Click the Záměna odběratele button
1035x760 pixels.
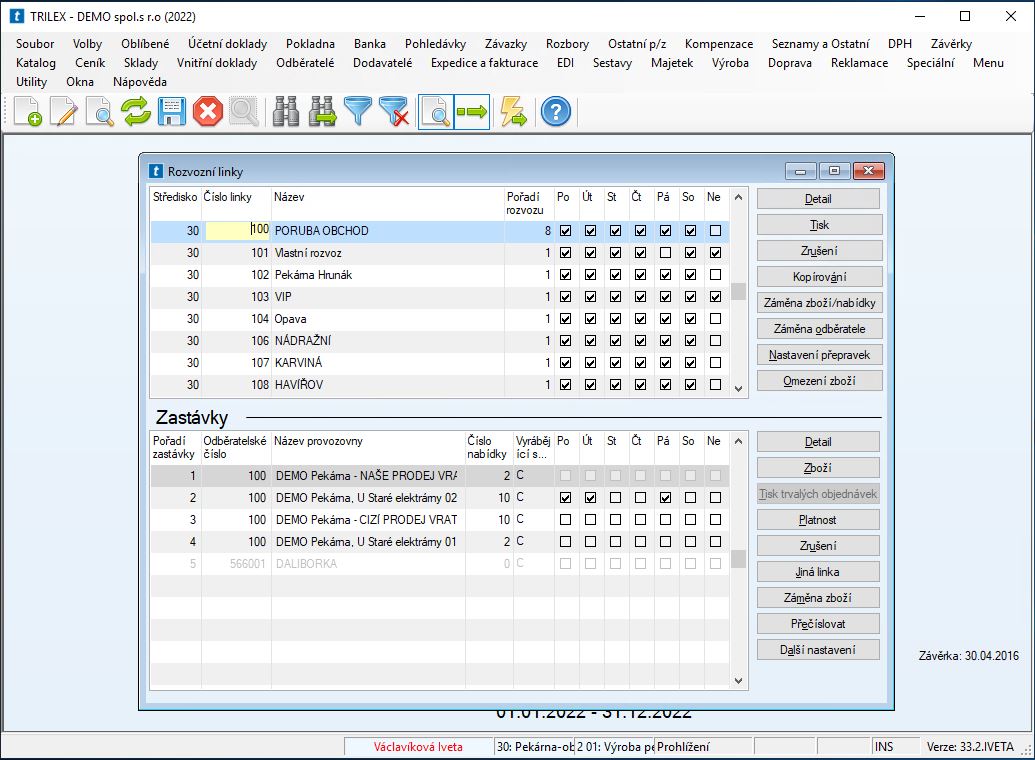point(819,329)
